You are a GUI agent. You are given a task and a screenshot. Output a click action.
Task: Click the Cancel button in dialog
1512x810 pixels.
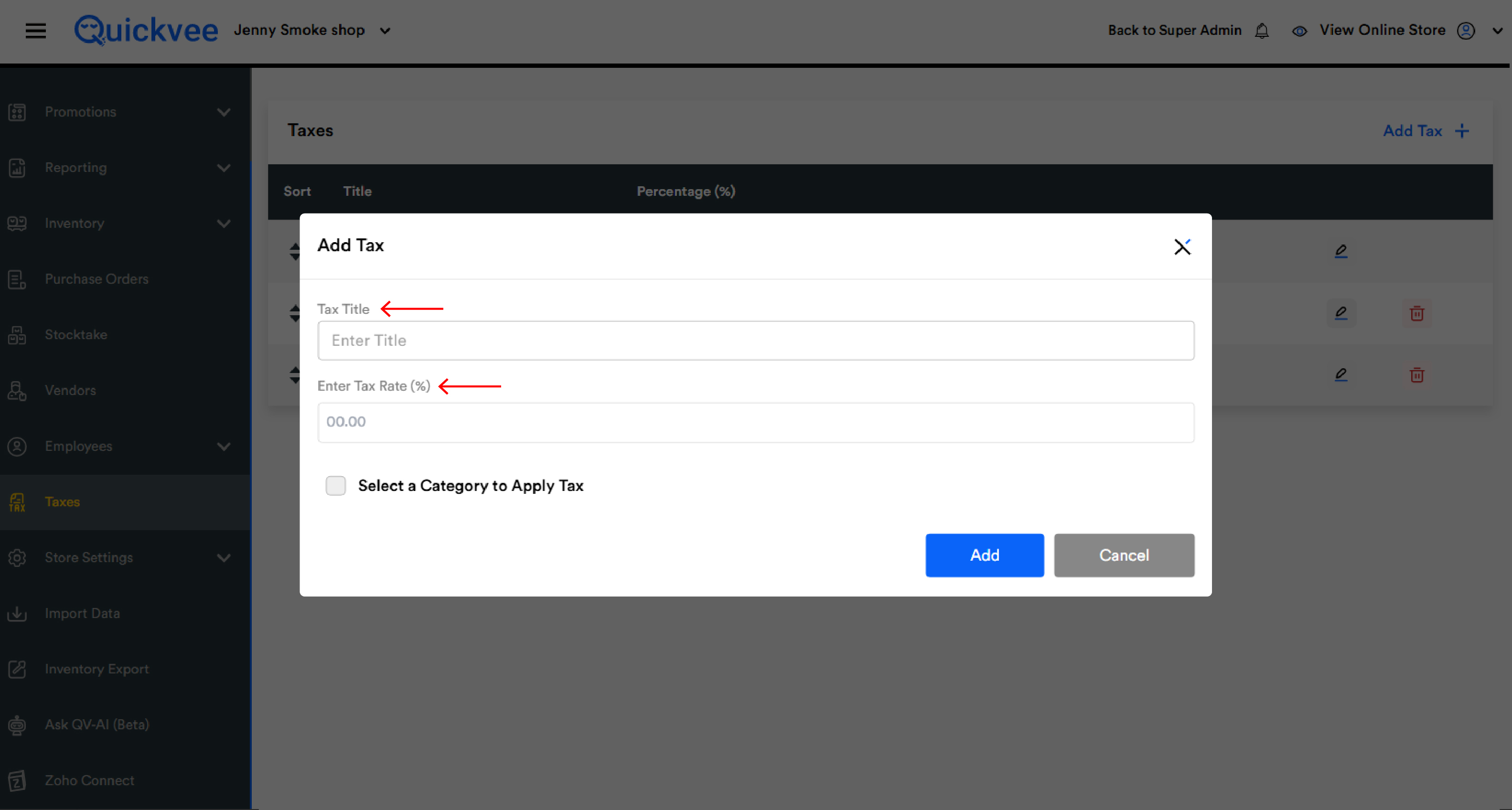(1124, 555)
